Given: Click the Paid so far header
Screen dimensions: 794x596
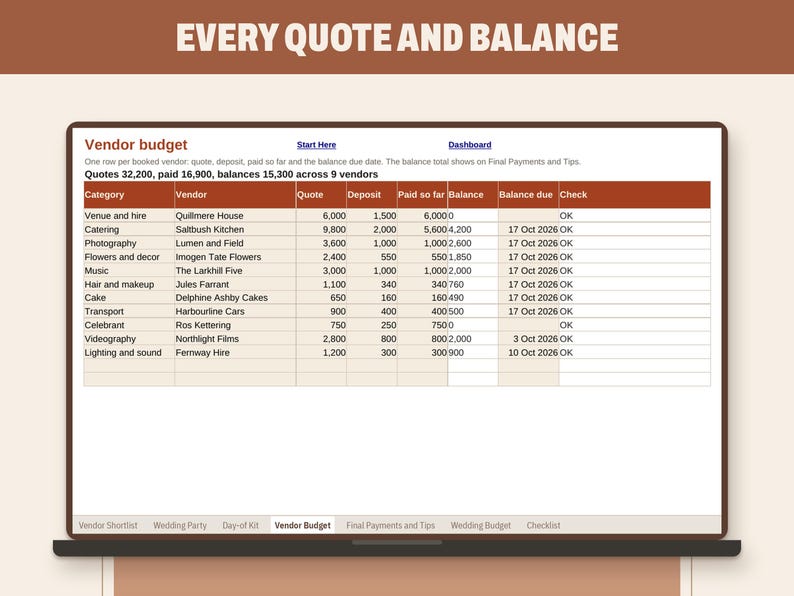Looking at the screenshot, I should 422,195.
